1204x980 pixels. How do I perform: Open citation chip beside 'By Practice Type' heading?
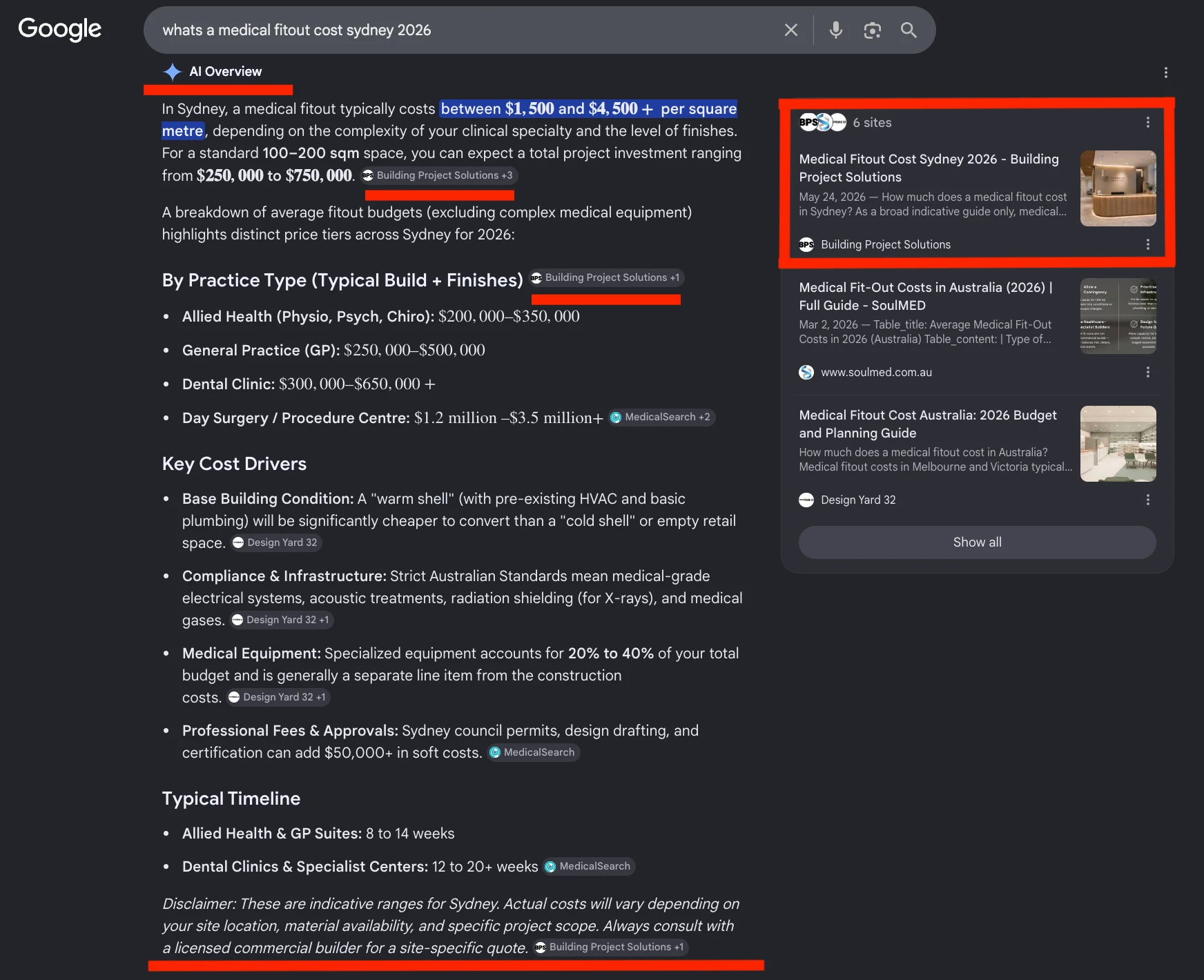coord(606,277)
